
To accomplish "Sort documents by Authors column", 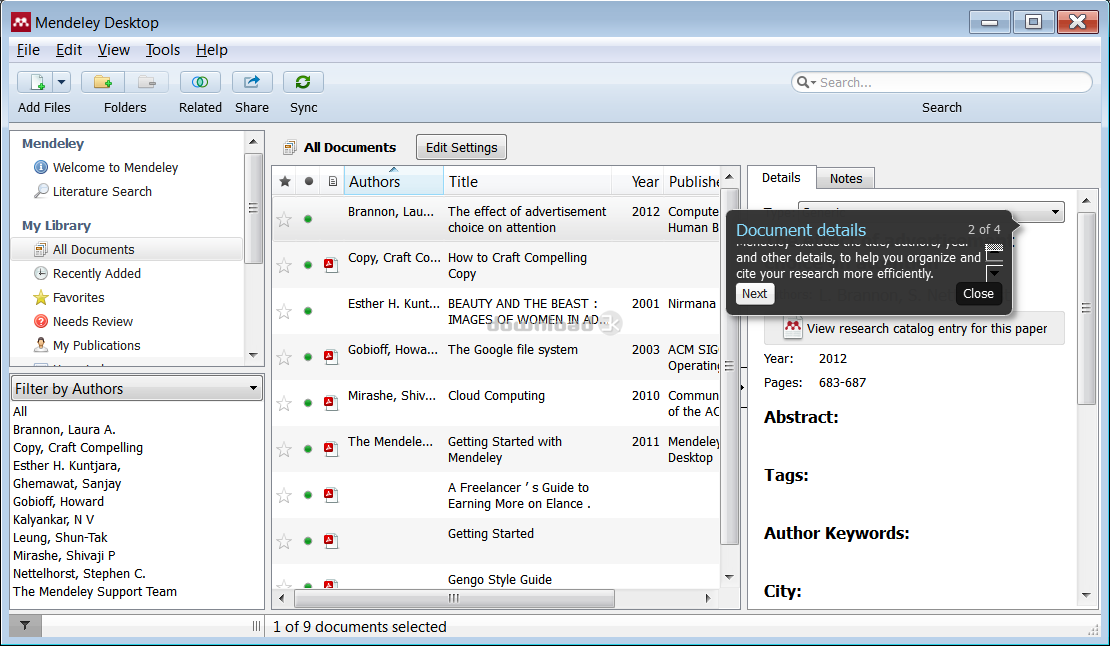I will [x=394, y=182].
